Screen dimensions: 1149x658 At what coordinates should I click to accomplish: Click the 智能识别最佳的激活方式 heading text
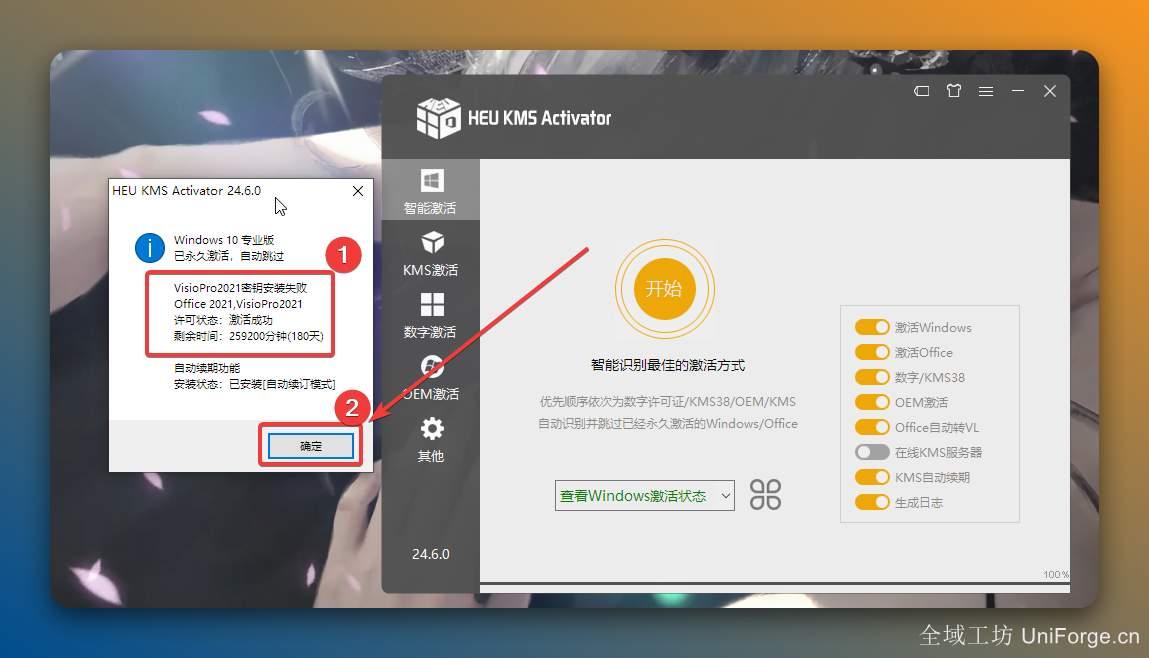(x=668, y=365)
